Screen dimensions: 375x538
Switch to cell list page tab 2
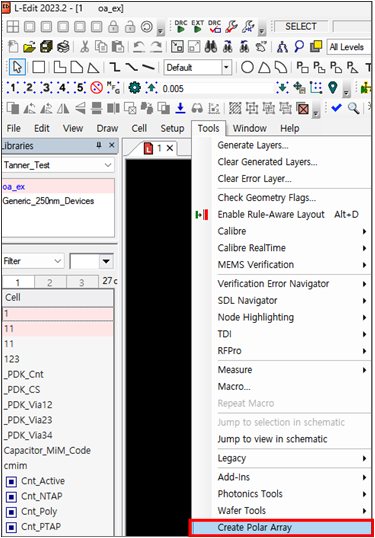tap(50, 282)
